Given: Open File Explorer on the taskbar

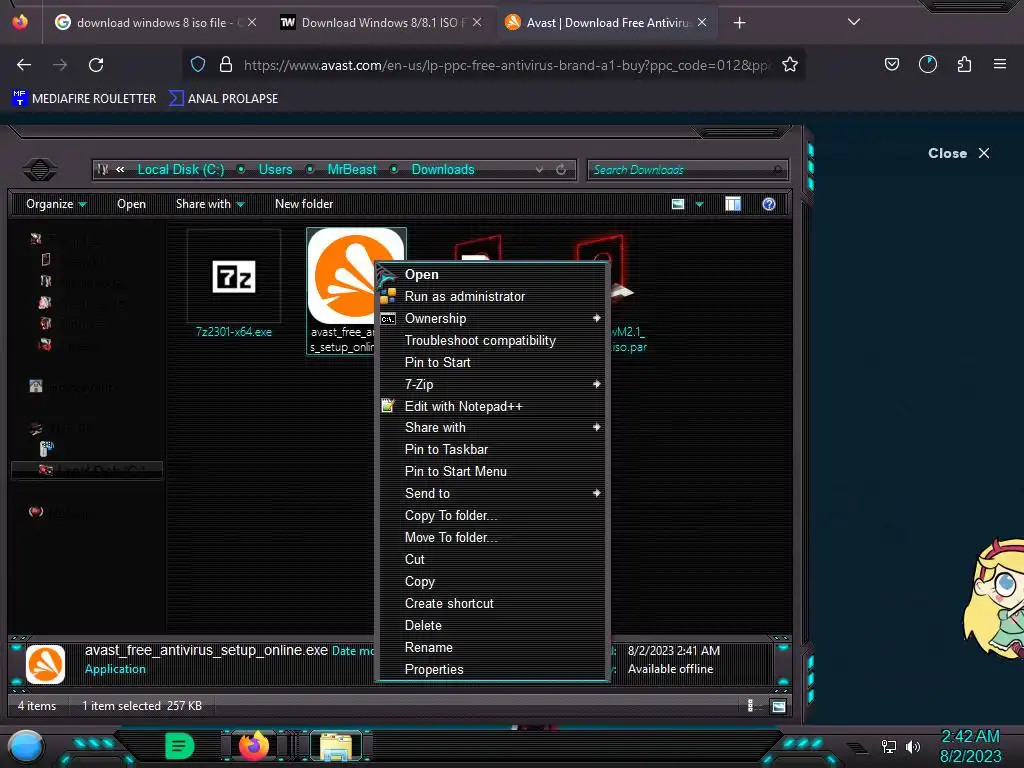Looking at the screenshot, I should 336,746.
